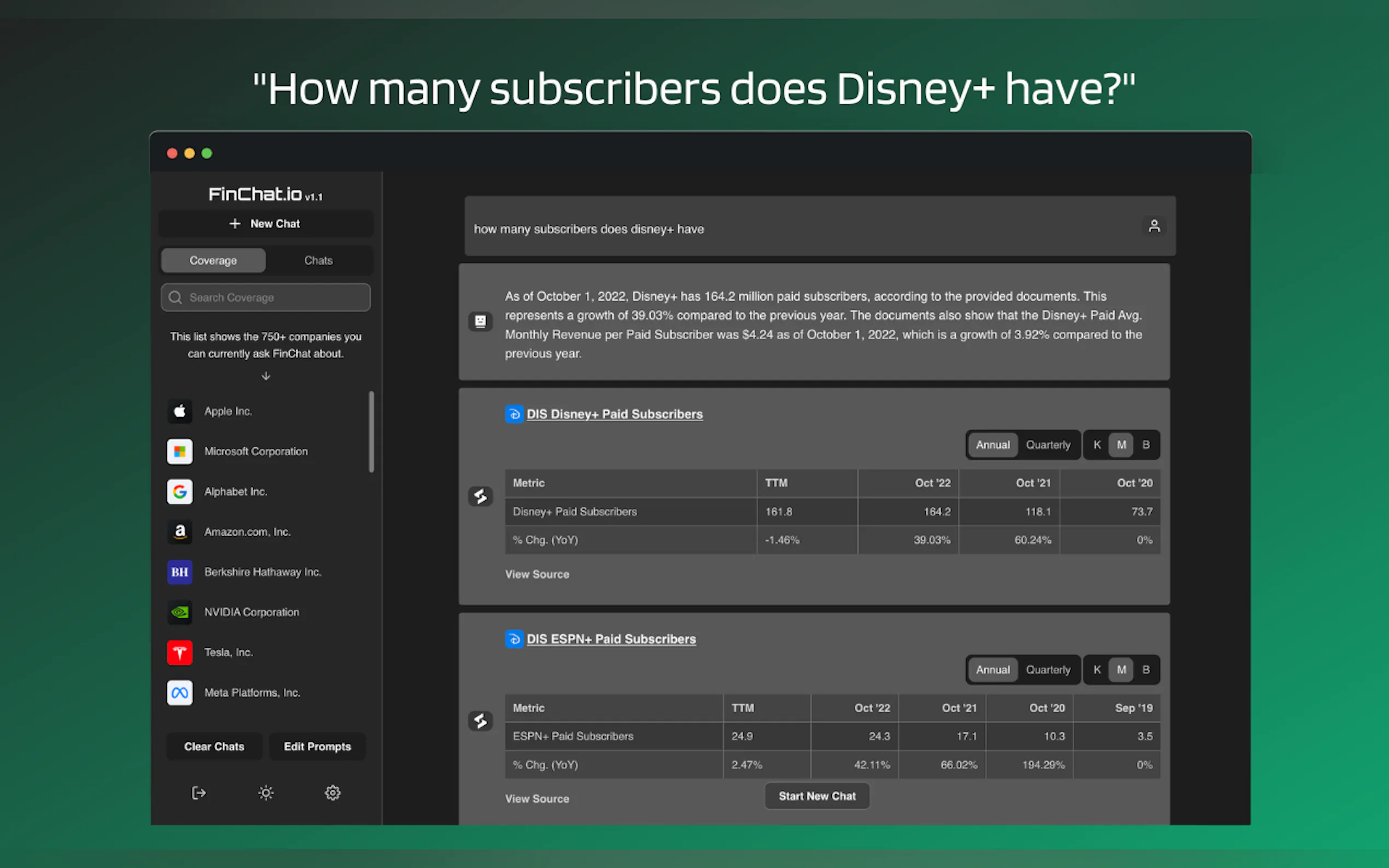
Task: Click View Source under Disney+ subscribers table
Action: pyautogui.click(x=536, y=574)
